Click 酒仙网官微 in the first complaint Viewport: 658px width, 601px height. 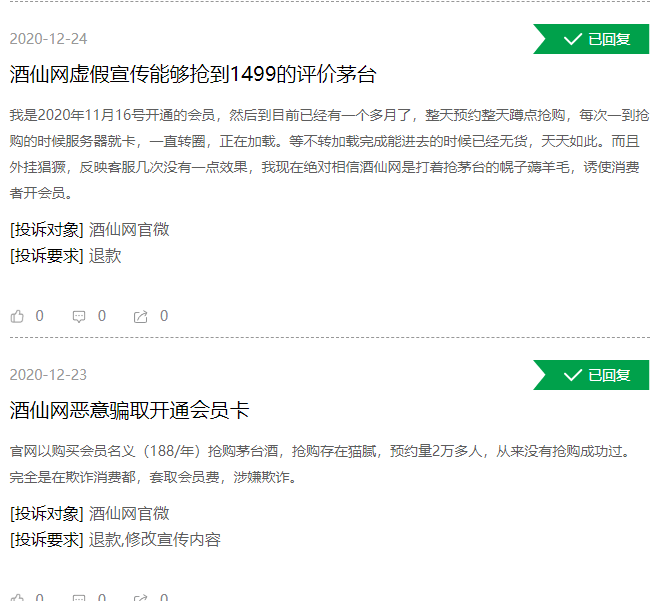[x=129, y=229]
